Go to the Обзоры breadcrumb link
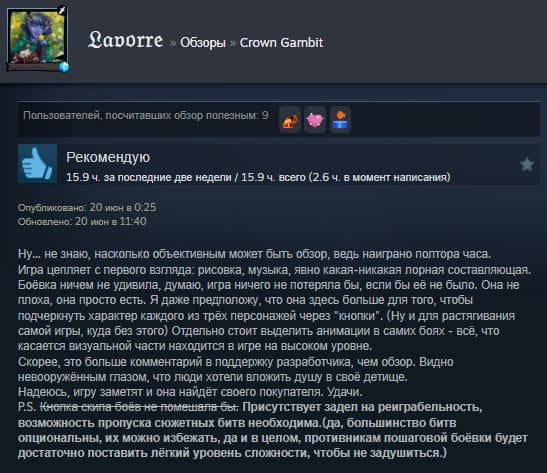The image size is (547, 473). [203, 43]
